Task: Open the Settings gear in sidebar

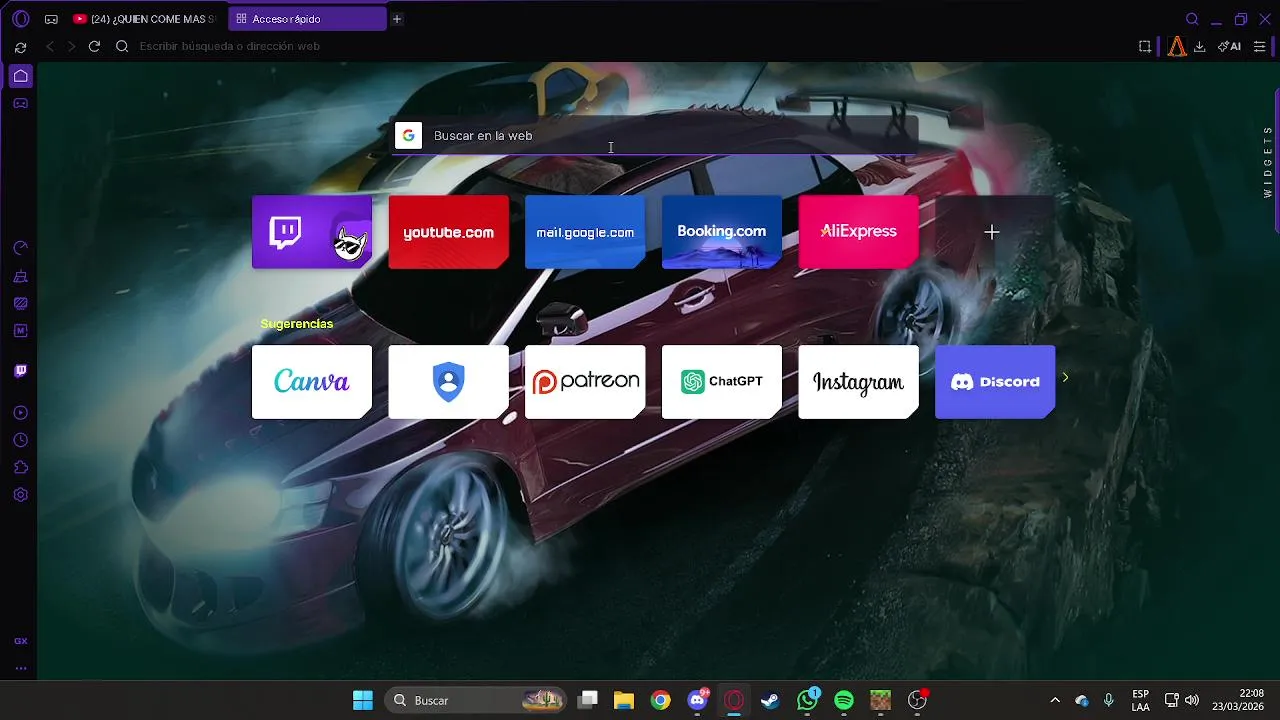Action: click(x=20, y=494)
